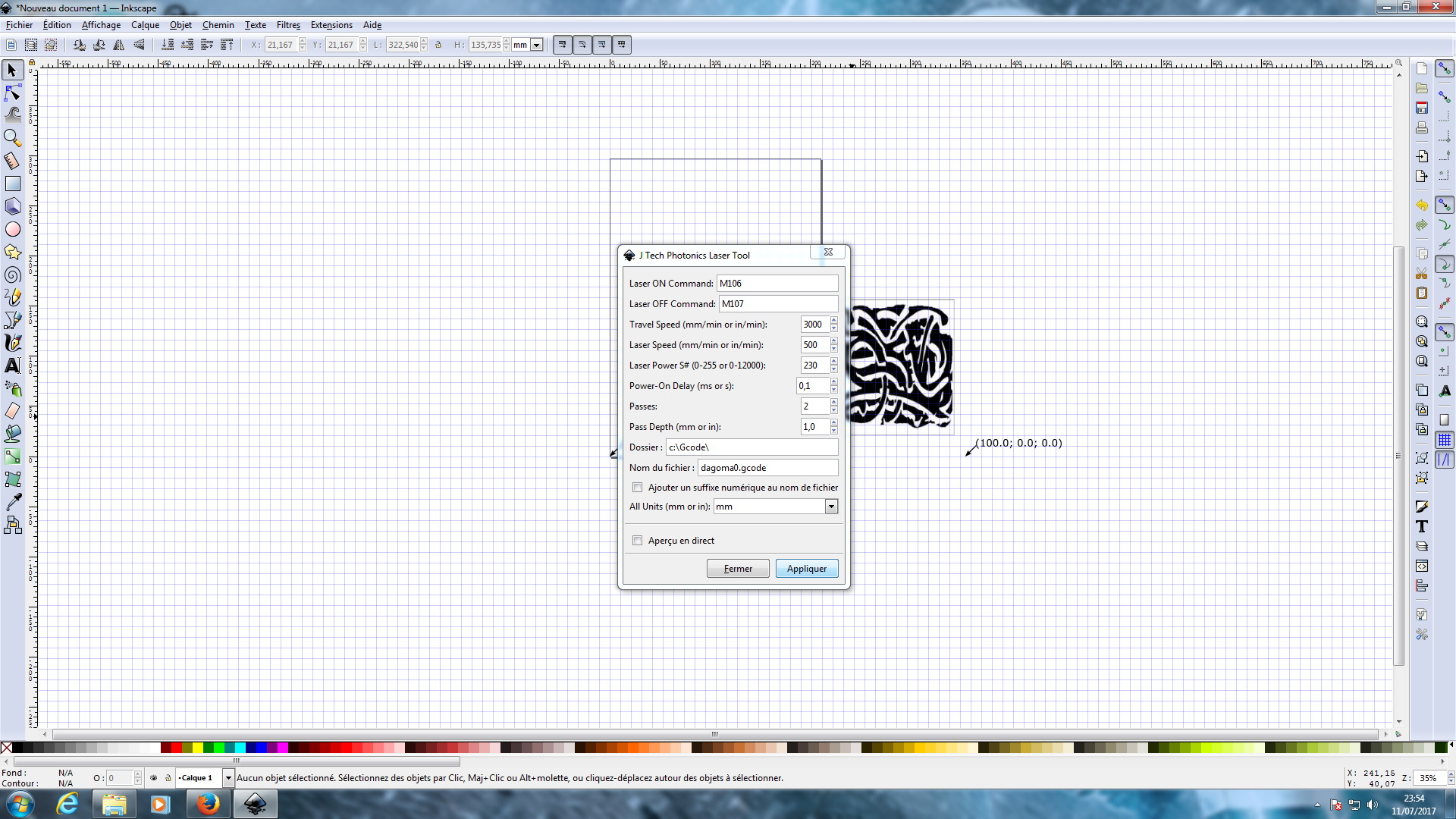The height and width of the screenshot is (819, 1456).
Task: Open the Chemin menu
Action: click(218, 25)
